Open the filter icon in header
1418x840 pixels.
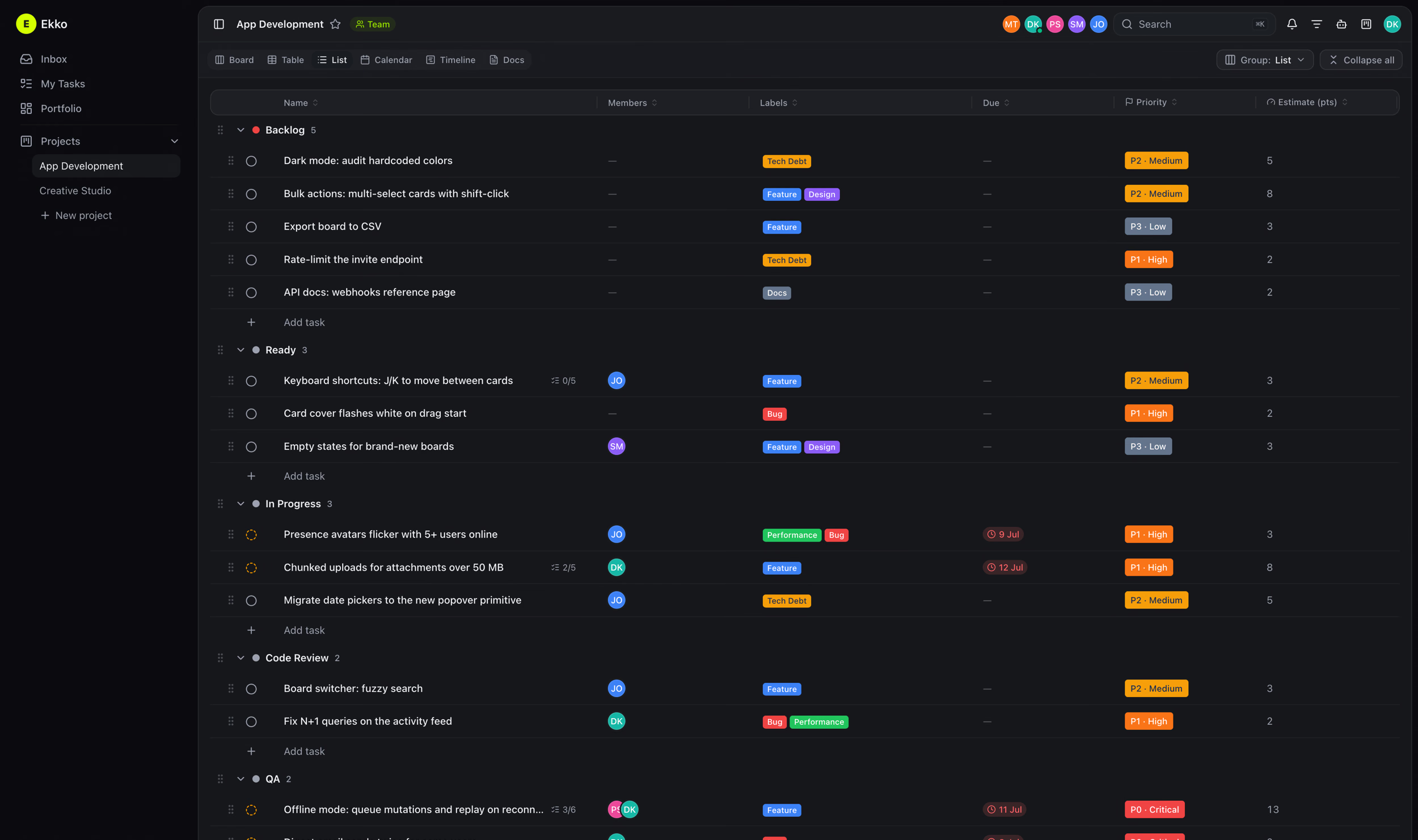[1316, 24]
